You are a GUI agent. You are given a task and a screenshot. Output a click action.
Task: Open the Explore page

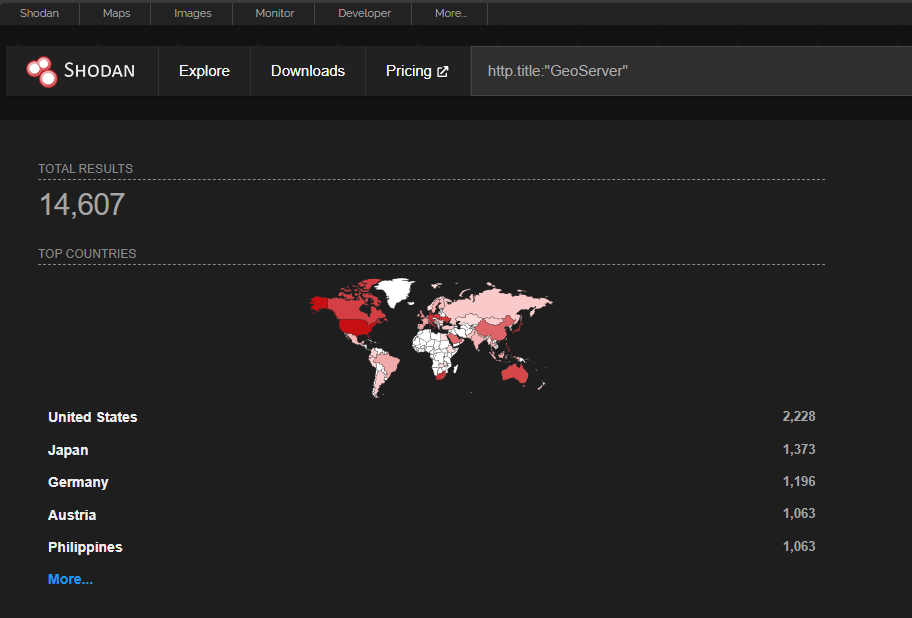click(x=204, y=71)
